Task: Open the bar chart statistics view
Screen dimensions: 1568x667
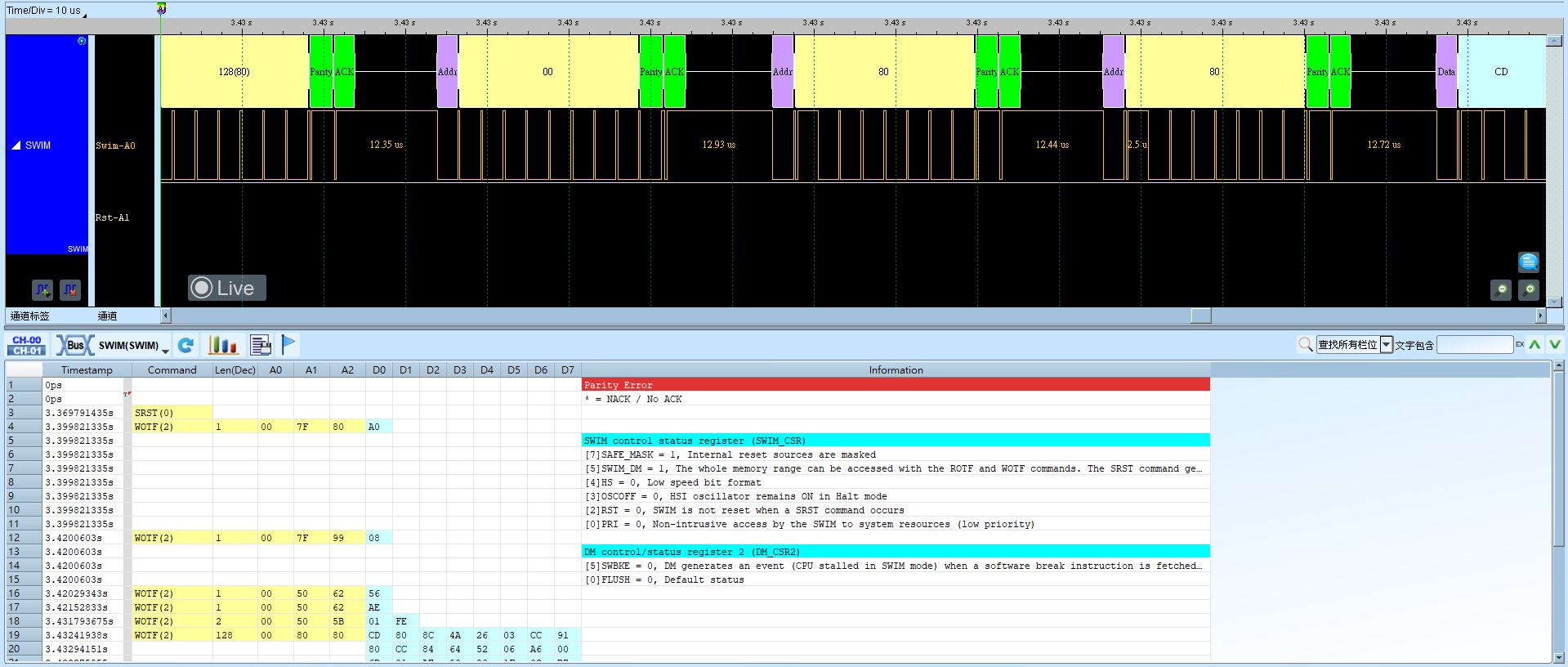Action: tap(222, 345)
